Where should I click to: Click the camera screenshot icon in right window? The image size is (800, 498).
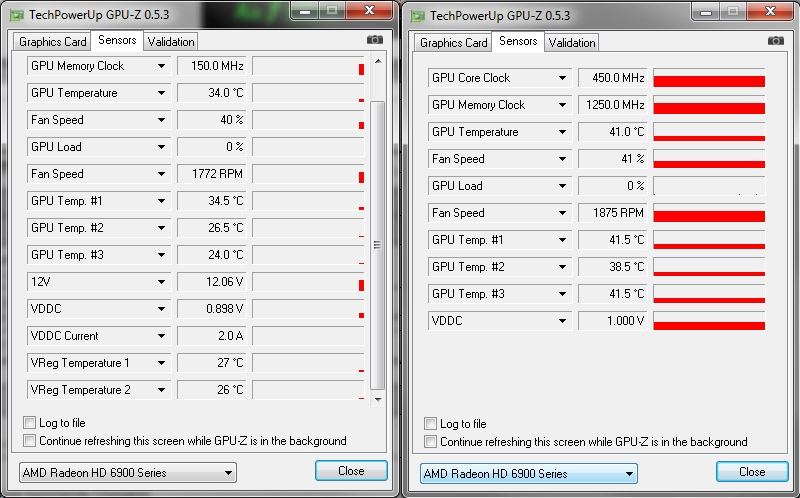click(776, 41)
